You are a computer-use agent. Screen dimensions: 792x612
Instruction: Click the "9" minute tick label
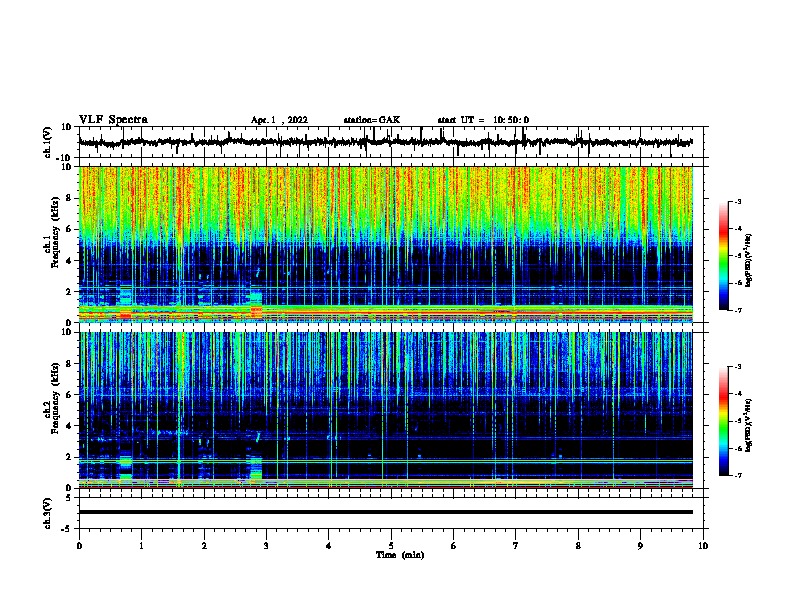pos(640,546)
